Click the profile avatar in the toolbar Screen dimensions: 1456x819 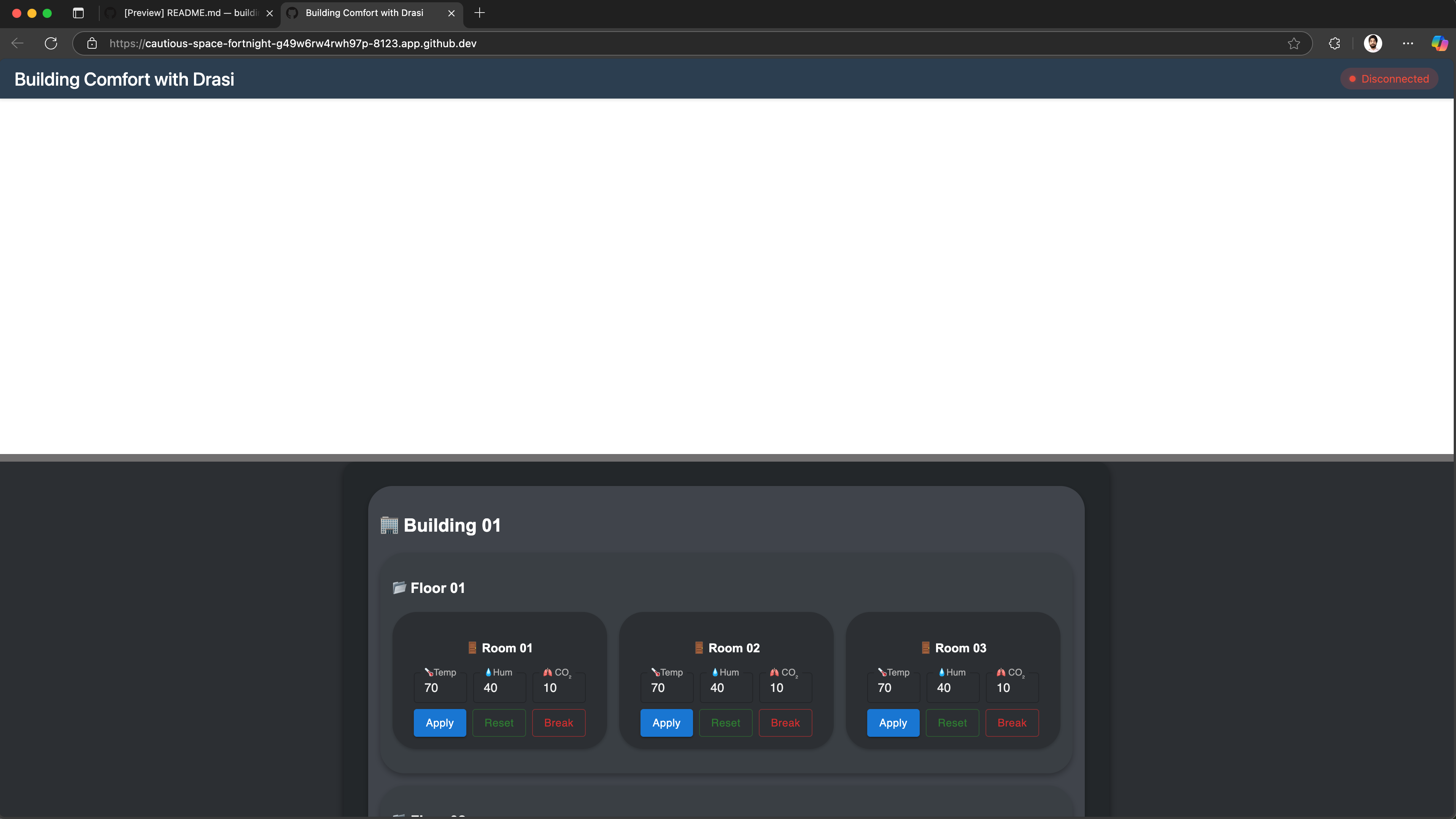click(x=1373, y=43)
